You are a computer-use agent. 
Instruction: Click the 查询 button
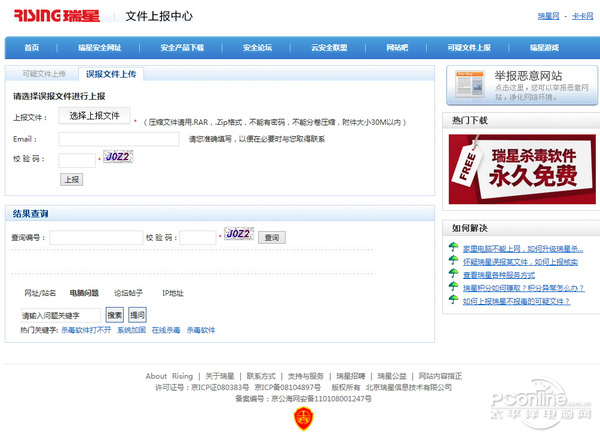point(272,237)
